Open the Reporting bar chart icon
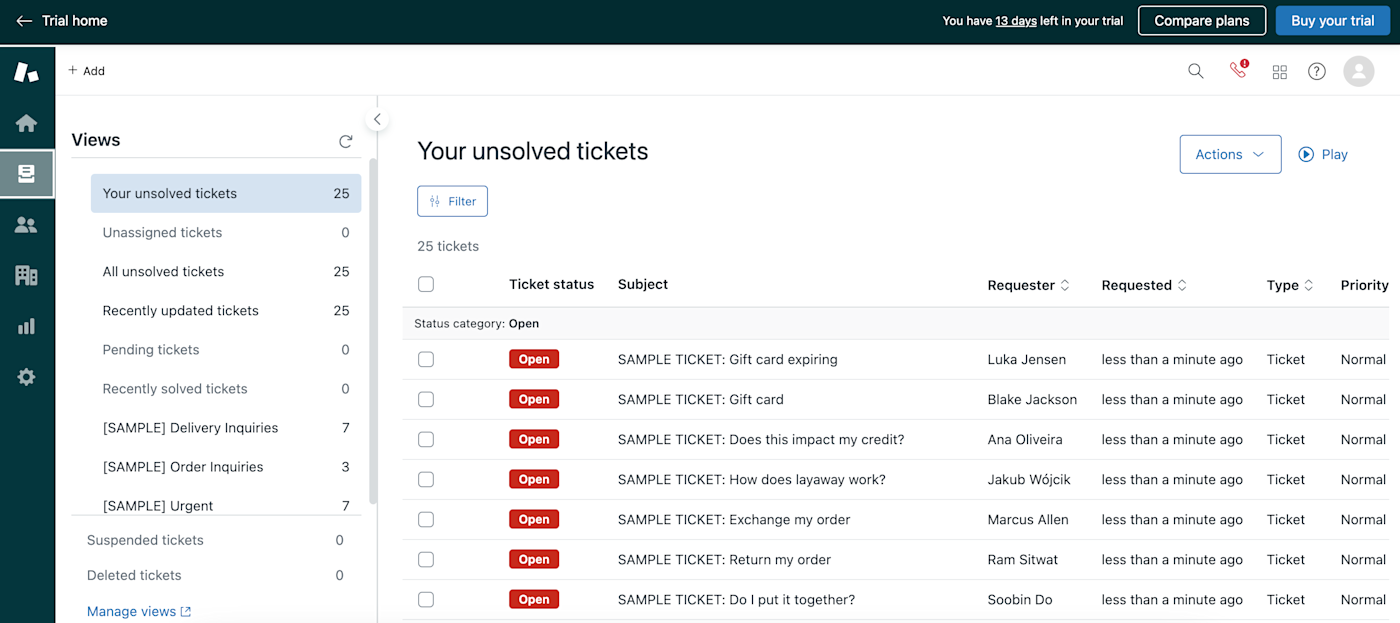This screenshot has width=1400, height=623. pos(27,326)
